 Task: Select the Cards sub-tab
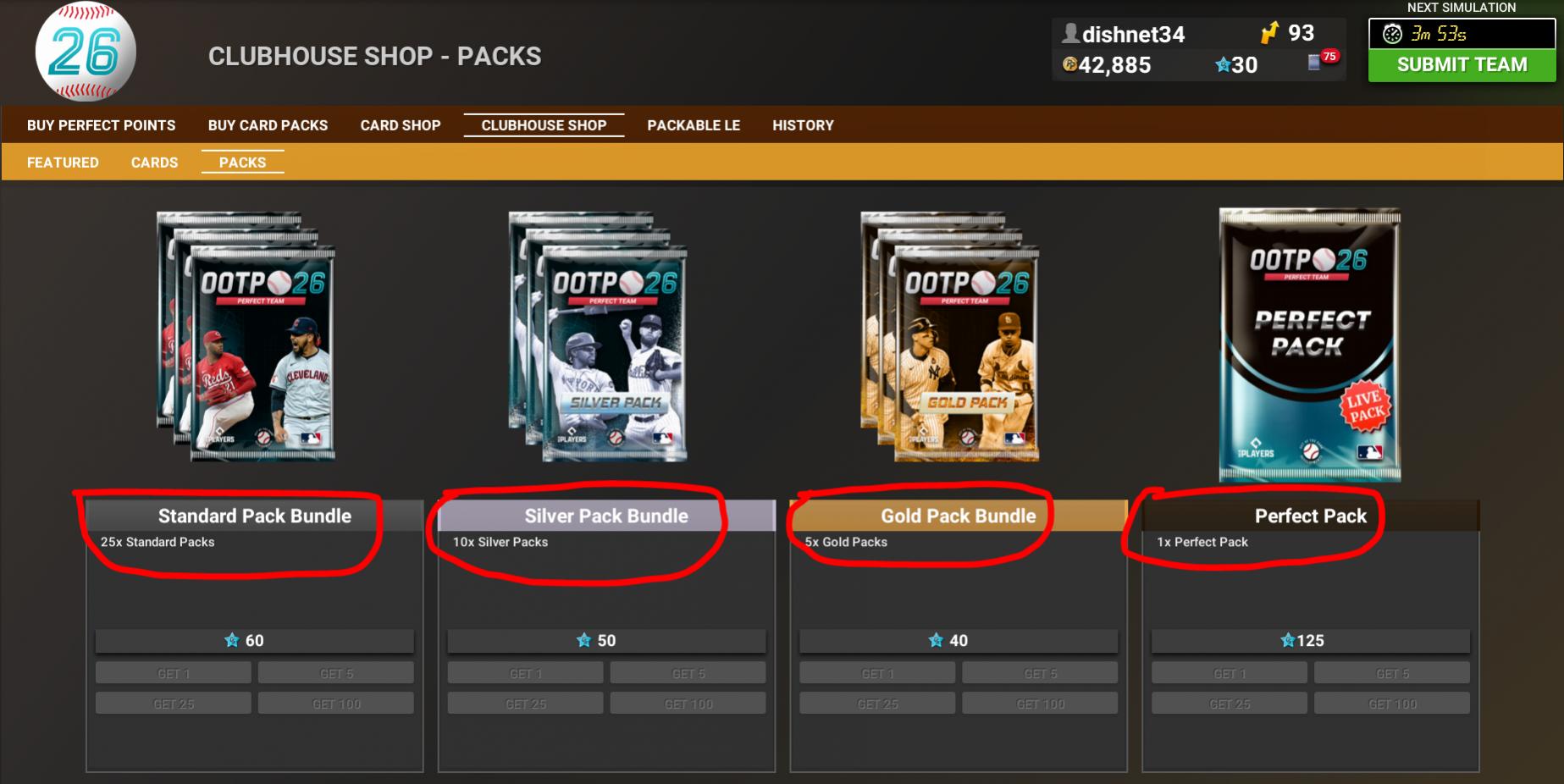pyautogui.click(x=154, y=163)
